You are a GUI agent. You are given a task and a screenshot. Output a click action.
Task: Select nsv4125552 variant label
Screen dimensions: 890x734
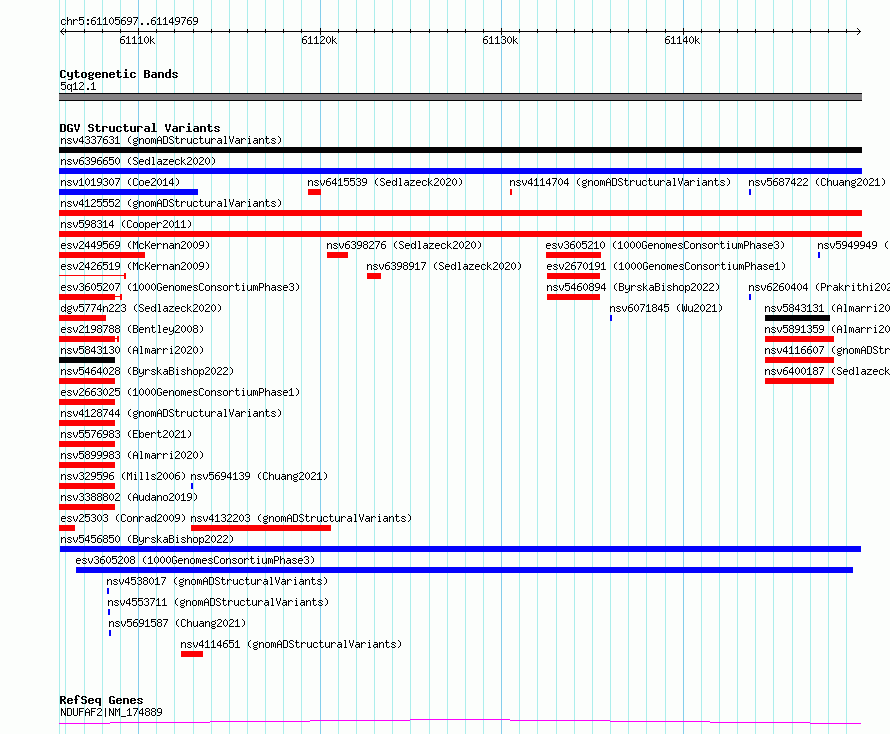coord(171,203)
